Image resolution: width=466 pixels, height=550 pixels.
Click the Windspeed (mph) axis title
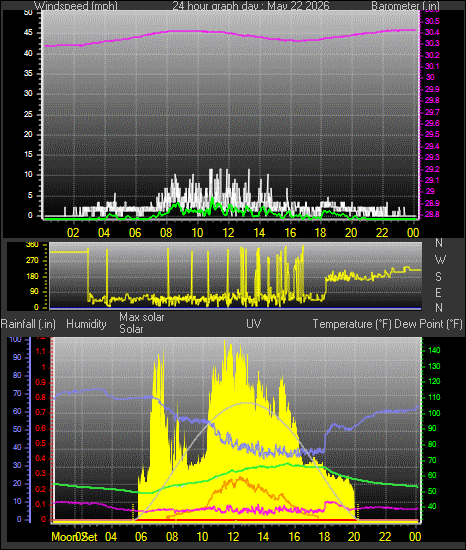pyautogui.click(x=76, y=6)
